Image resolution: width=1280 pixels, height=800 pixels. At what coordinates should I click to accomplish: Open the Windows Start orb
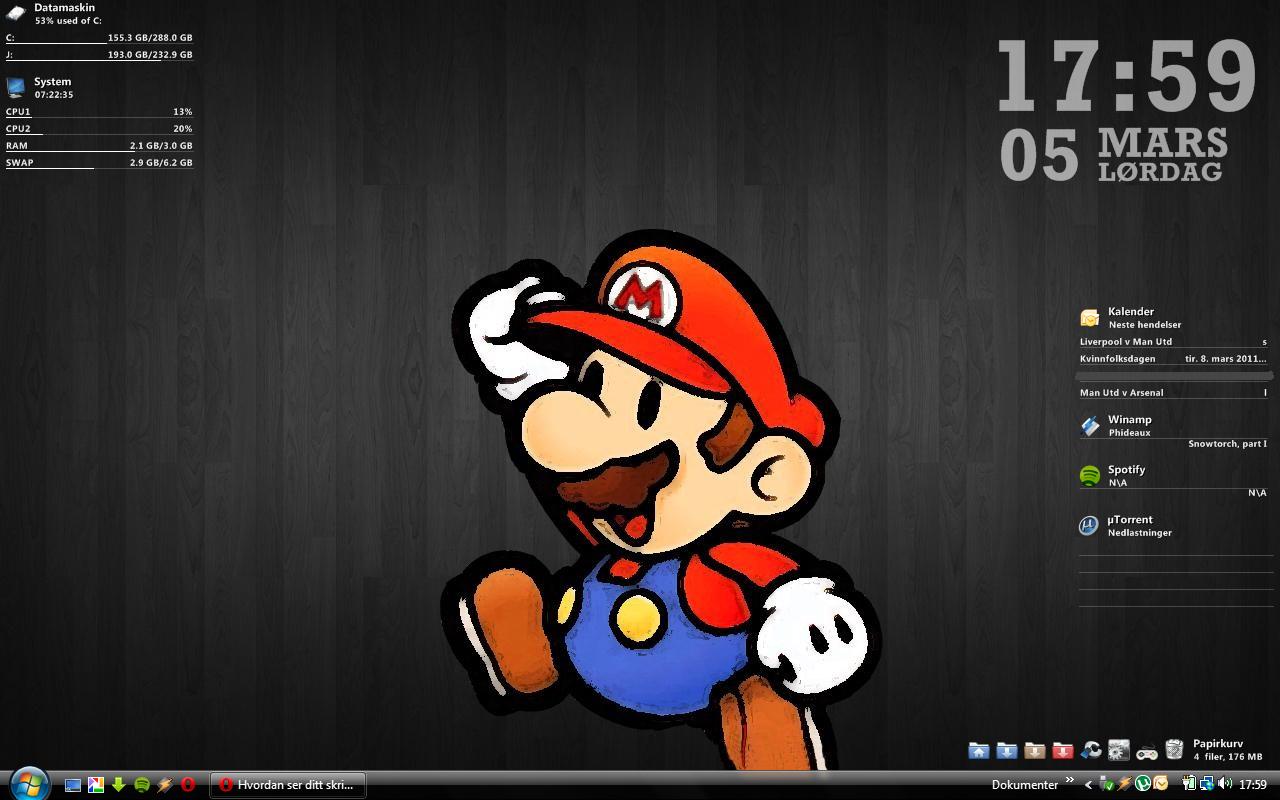coord(29,784)
